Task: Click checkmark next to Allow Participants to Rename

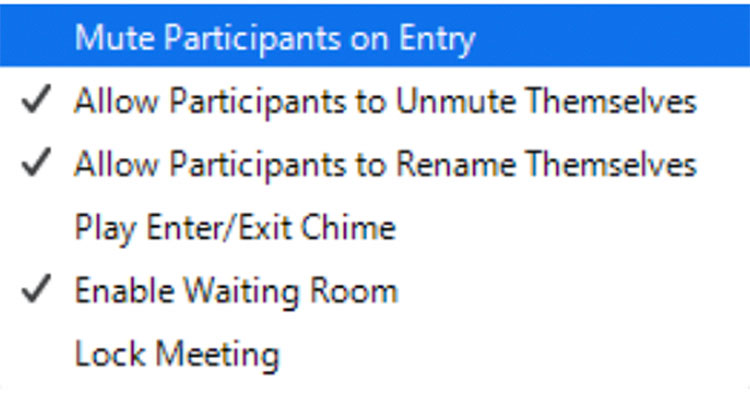Action: pyautogui.click(x=36, y=165)
